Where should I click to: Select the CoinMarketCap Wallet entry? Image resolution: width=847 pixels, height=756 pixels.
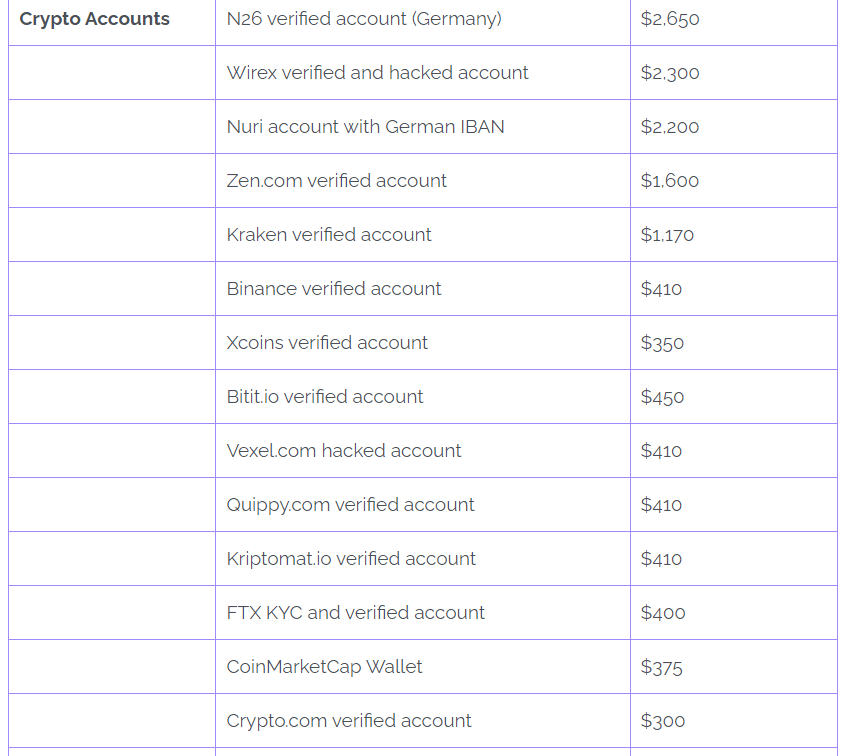pyautogui.click(x=324, y=667)
